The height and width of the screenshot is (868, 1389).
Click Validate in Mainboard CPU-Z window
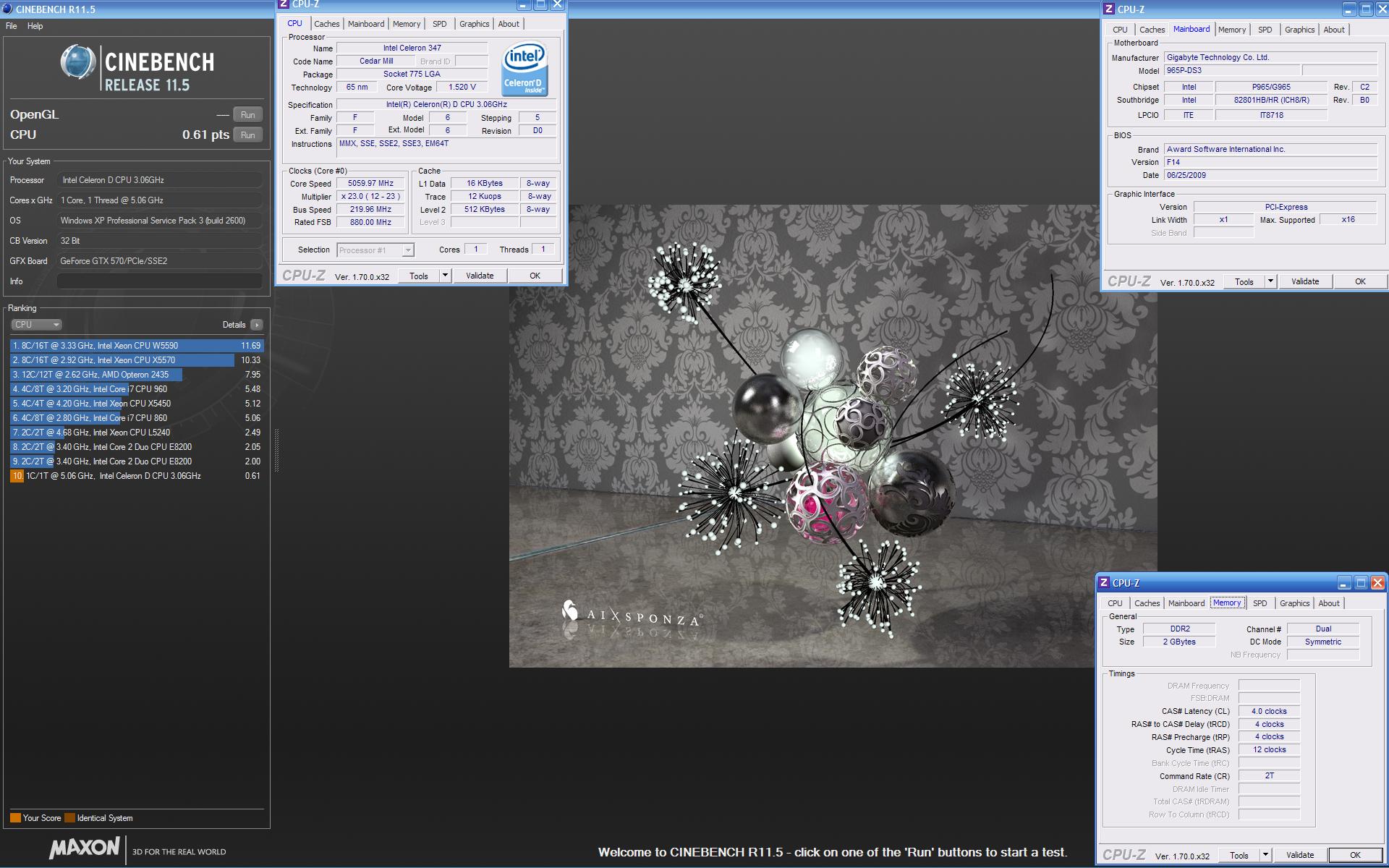tap(1305, 282)
